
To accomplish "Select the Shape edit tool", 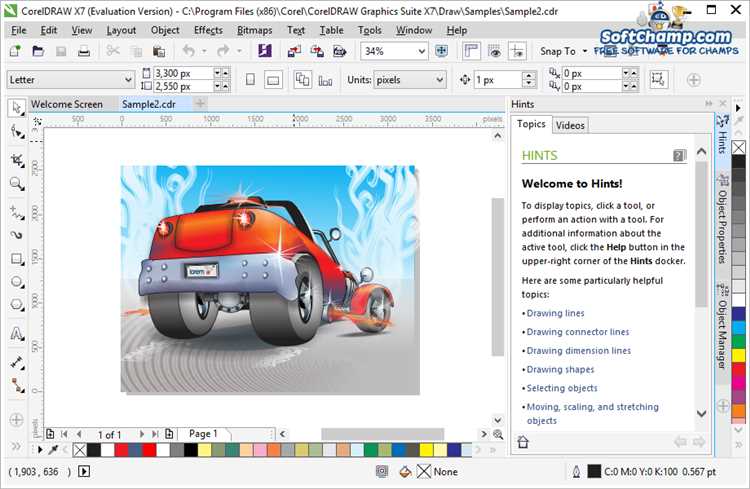I will (17, 132).
